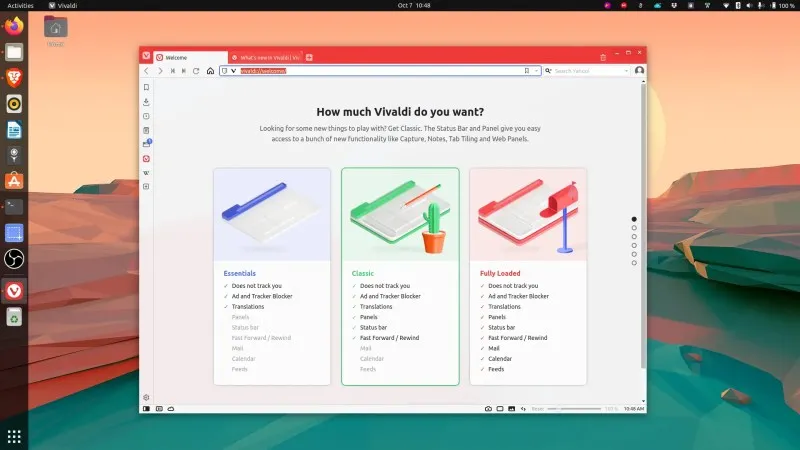800x450 pixels.
Task: Launch Firefox from the dock
Action: 14,26
